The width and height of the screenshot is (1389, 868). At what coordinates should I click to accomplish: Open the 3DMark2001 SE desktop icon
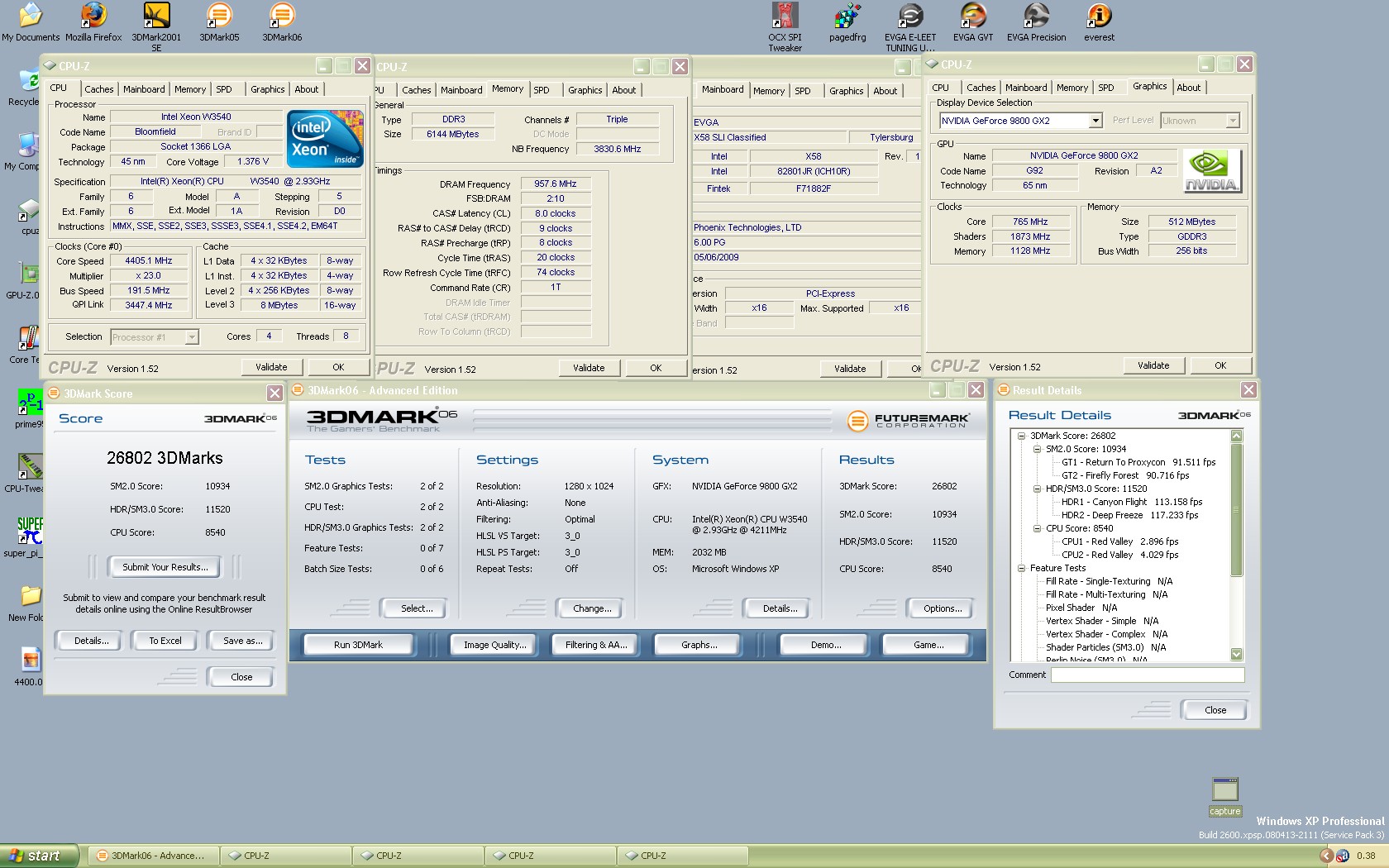pyautogui.click(x=156, y=26)
